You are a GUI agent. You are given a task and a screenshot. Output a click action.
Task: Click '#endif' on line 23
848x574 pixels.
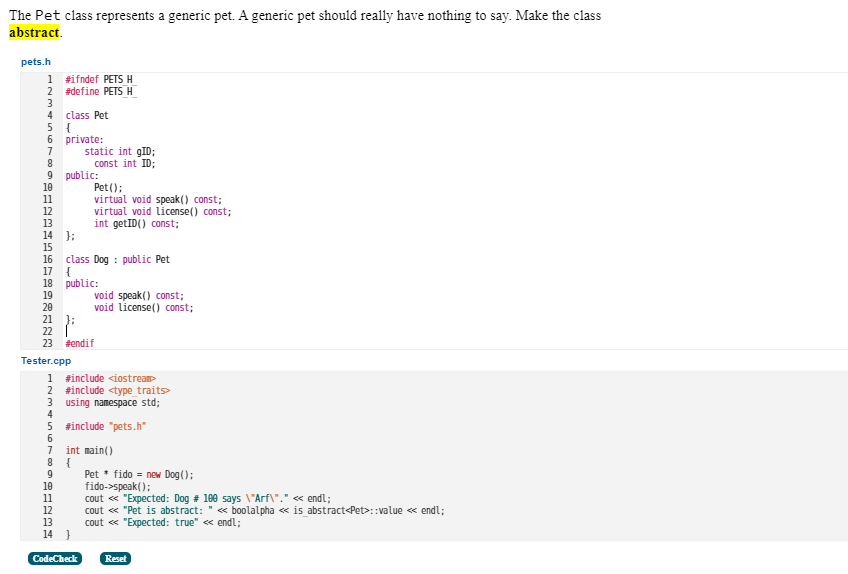80,344
